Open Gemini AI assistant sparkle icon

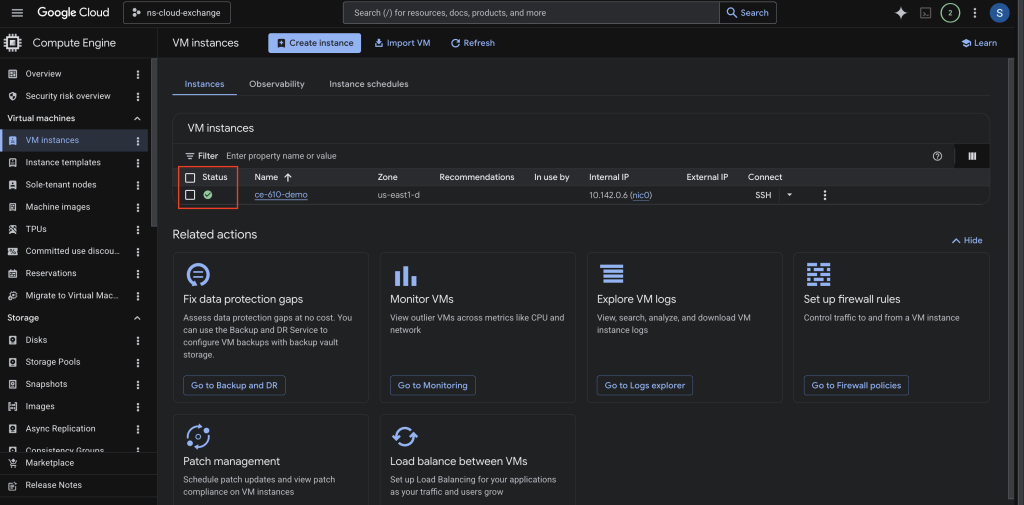tap(901, 13)
